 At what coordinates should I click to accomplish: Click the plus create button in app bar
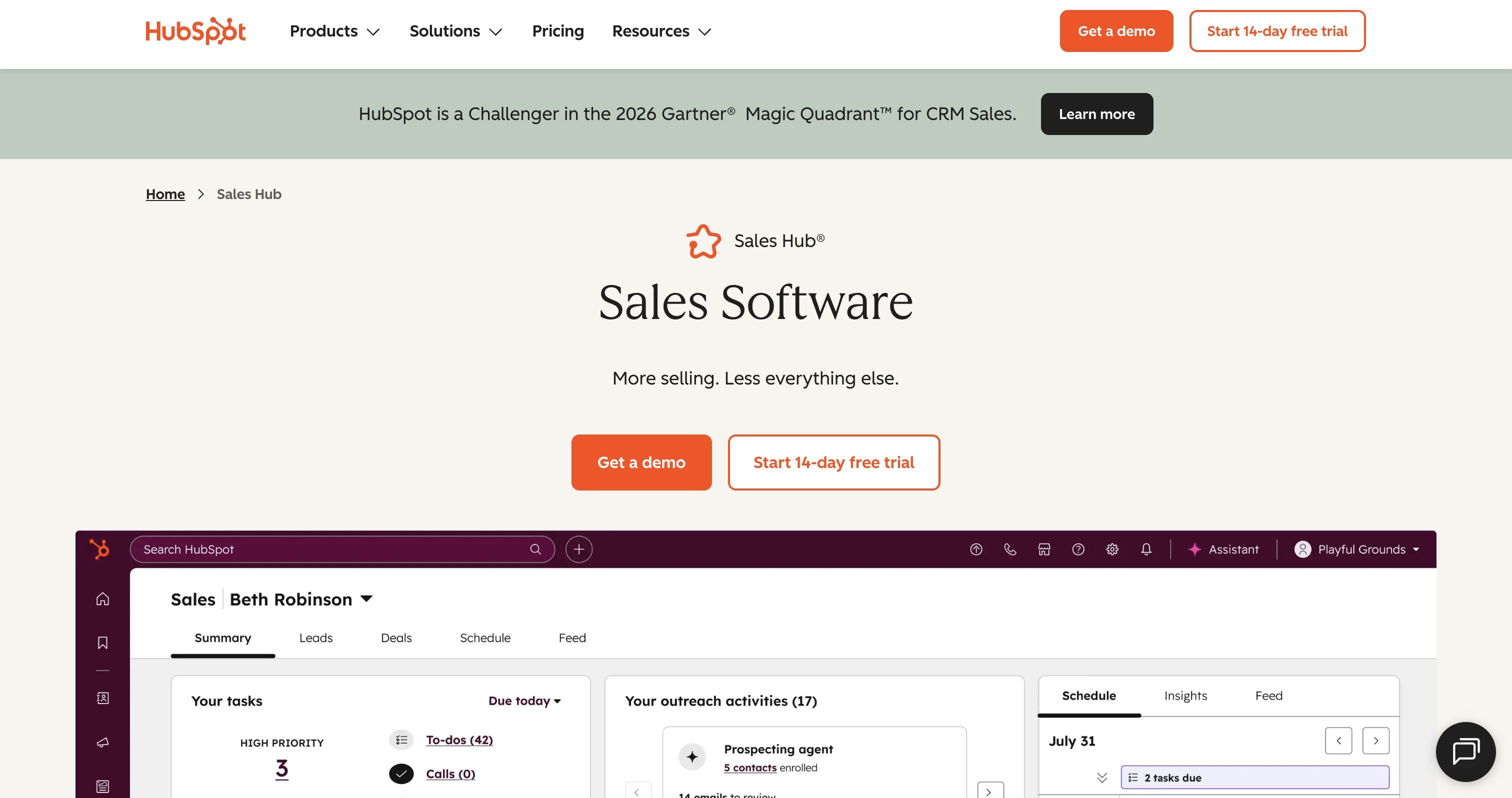(578, 549)
